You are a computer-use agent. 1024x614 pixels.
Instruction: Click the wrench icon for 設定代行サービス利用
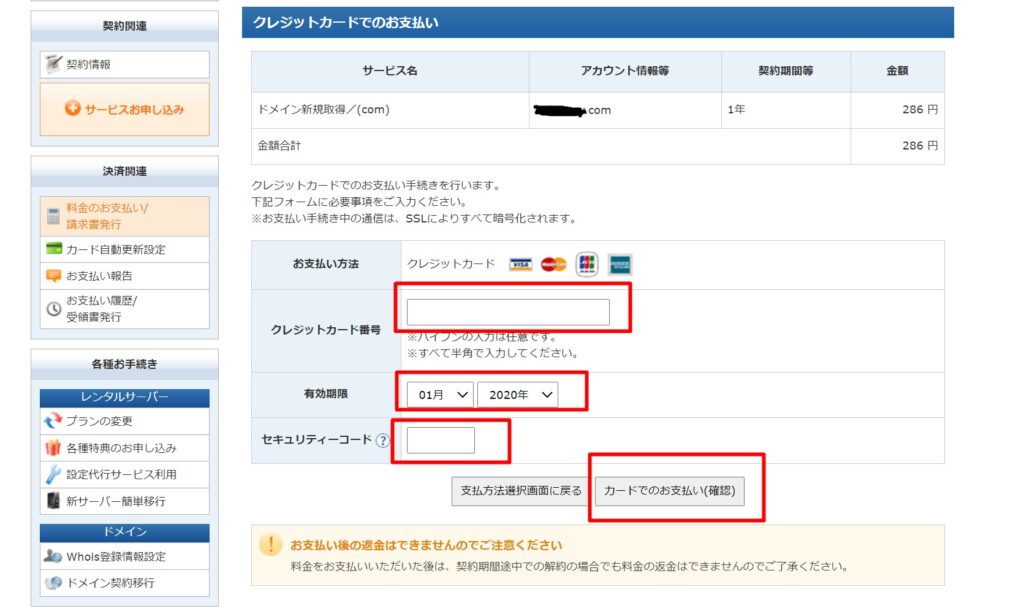point(53,474)
